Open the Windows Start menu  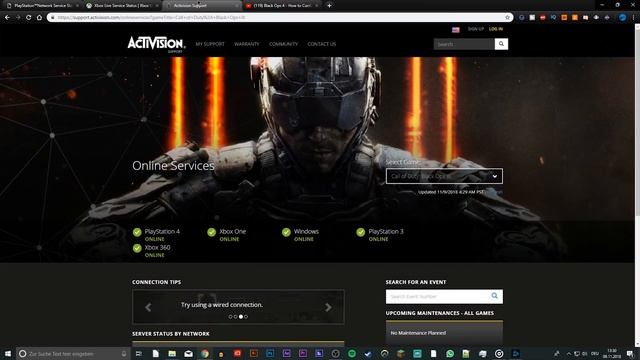(8, 353)
